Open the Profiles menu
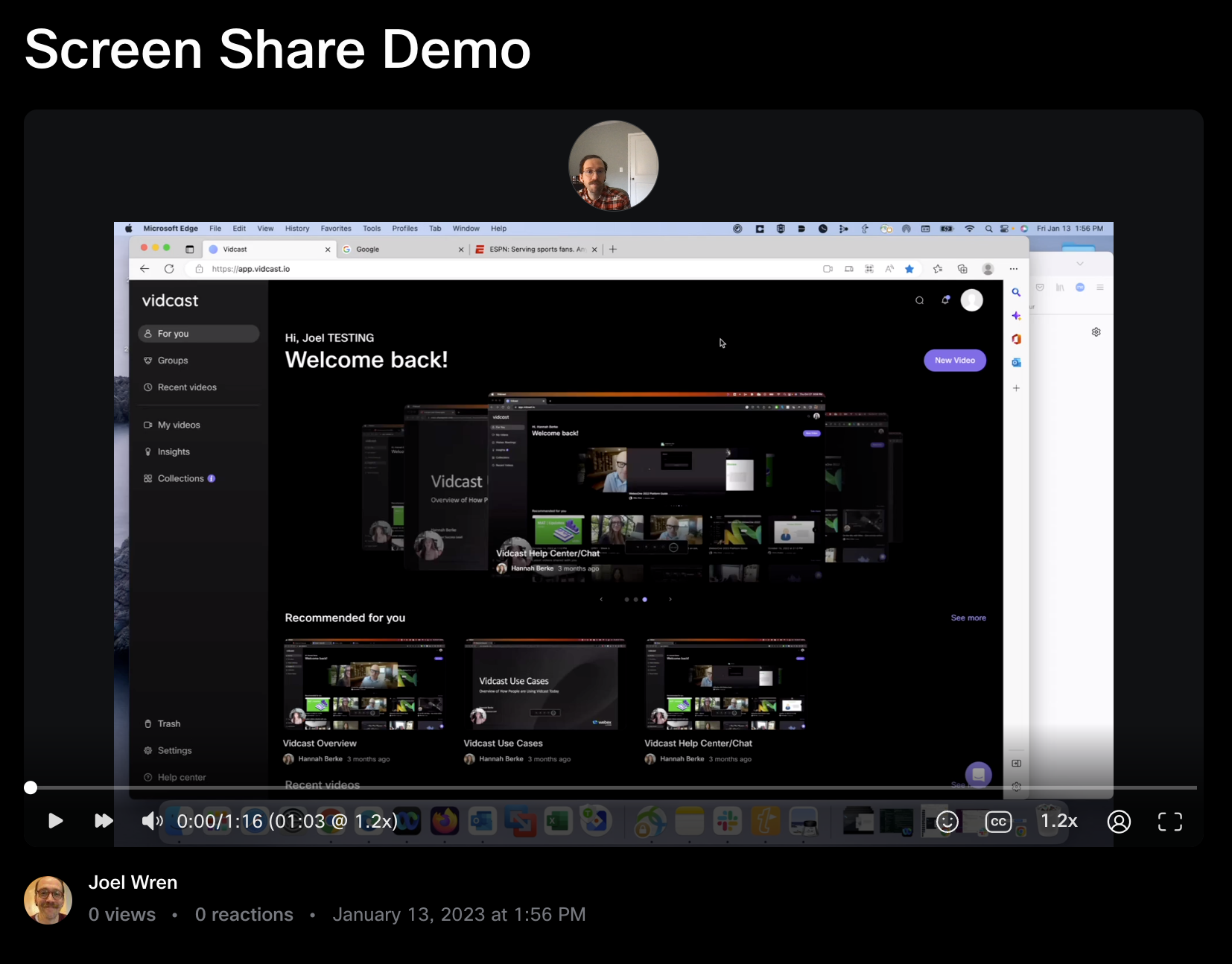Screen dimensions: 1232x964 pyautogui.click(x=405, y=229)
